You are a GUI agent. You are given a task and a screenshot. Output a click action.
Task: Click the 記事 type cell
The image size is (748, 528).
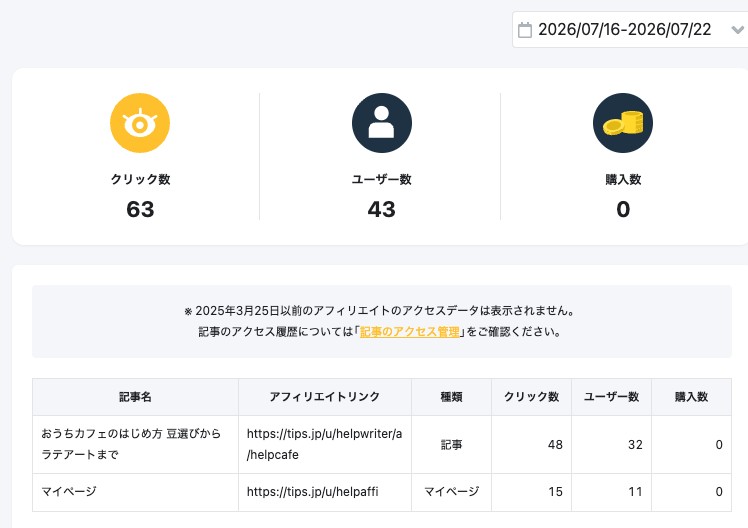pos(451,445)
